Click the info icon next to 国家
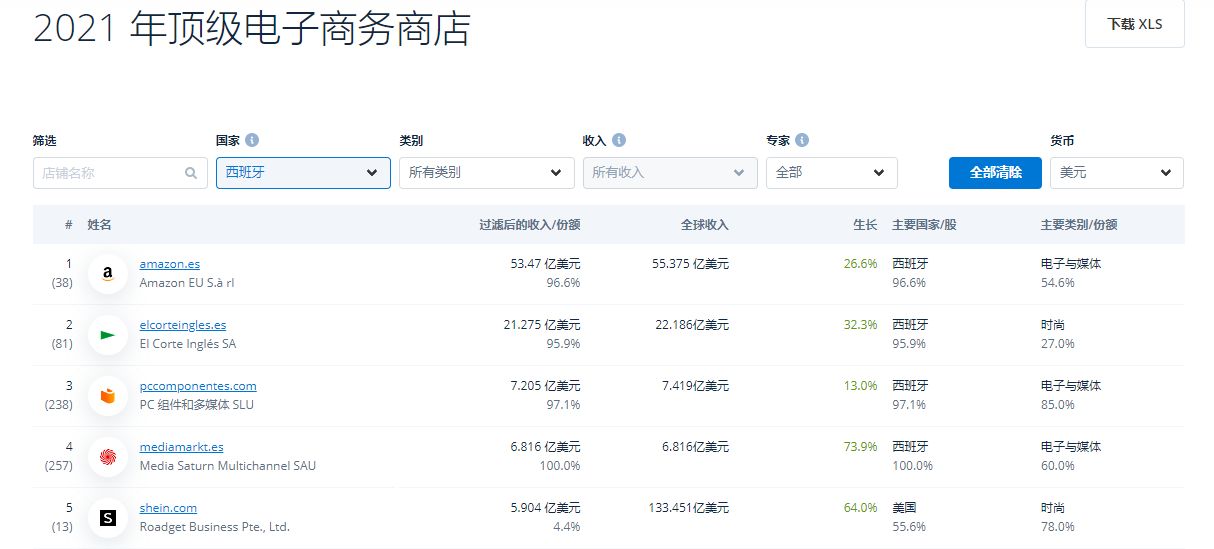 pyautogui.click(x=252, y=141)
